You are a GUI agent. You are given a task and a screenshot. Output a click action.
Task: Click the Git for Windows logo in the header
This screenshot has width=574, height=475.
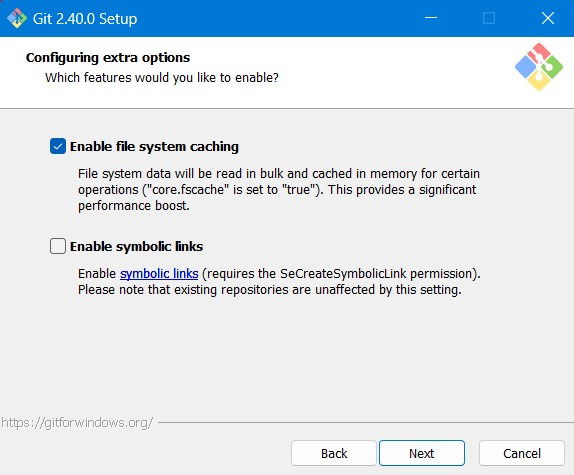538,67
